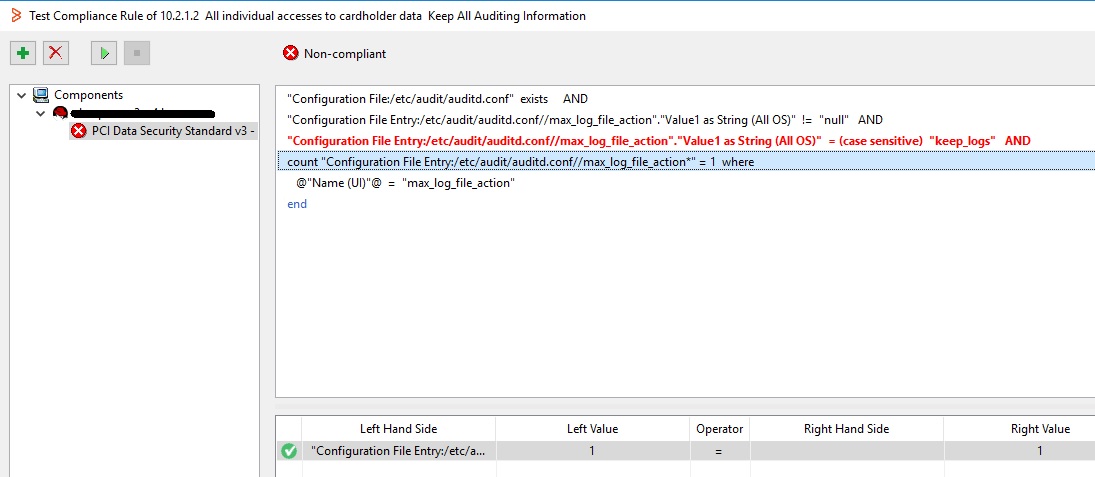
Task: Click the red Non-compliant status icon
Action: [x=291, y=53]
